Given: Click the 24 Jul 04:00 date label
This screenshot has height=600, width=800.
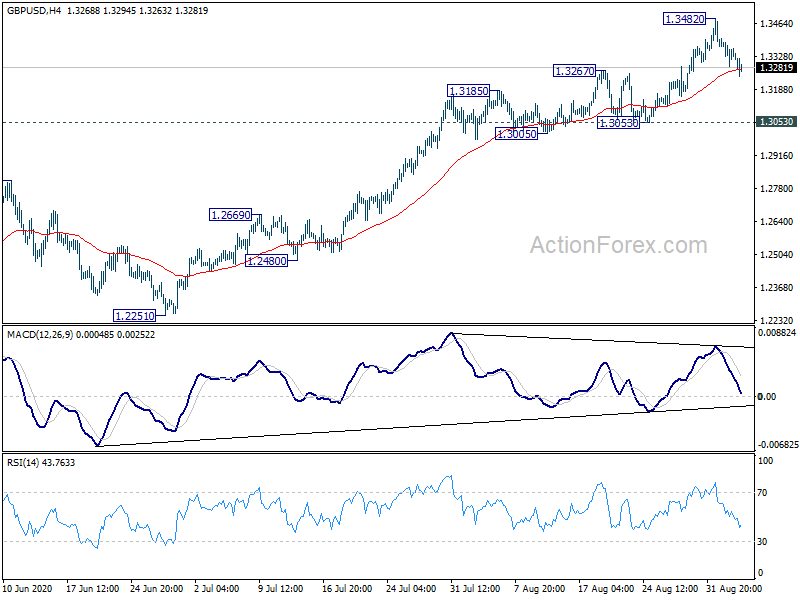Looking at the screenshot, I should (412, 588).
